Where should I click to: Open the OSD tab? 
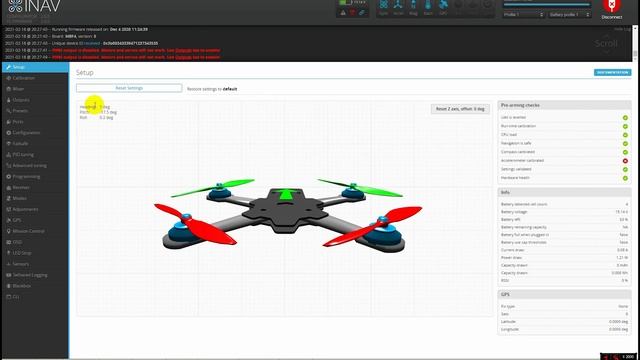point(35,242)
